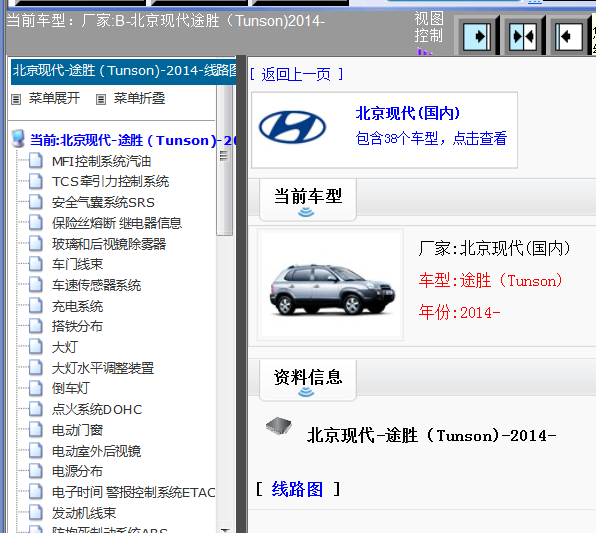Click the document icon beside 安全气囊系统SRS
This screenshot has height=533, width=596.
tap(36, 202)
